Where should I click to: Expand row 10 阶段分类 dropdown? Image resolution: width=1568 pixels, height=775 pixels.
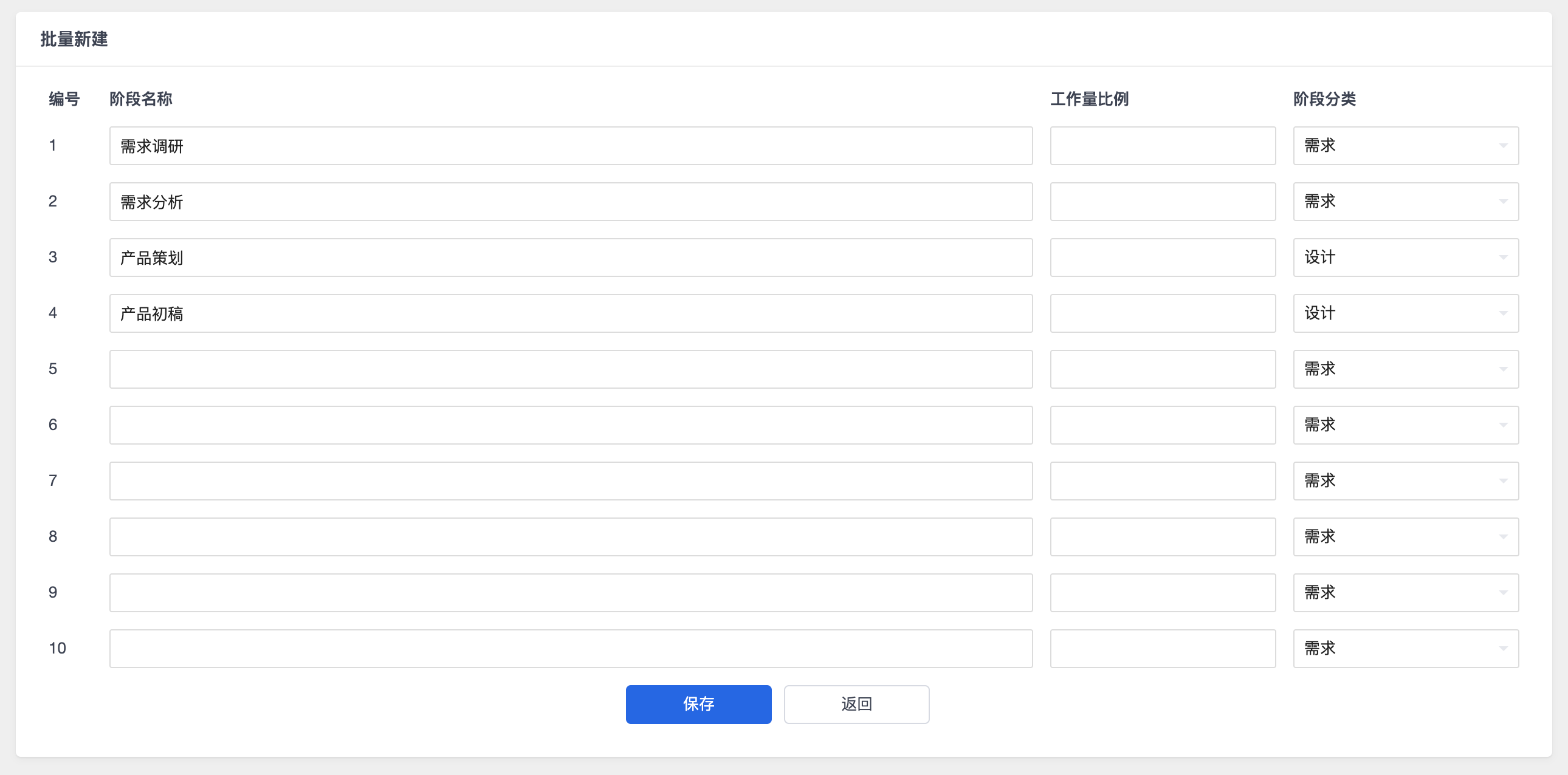(1405, 649)
